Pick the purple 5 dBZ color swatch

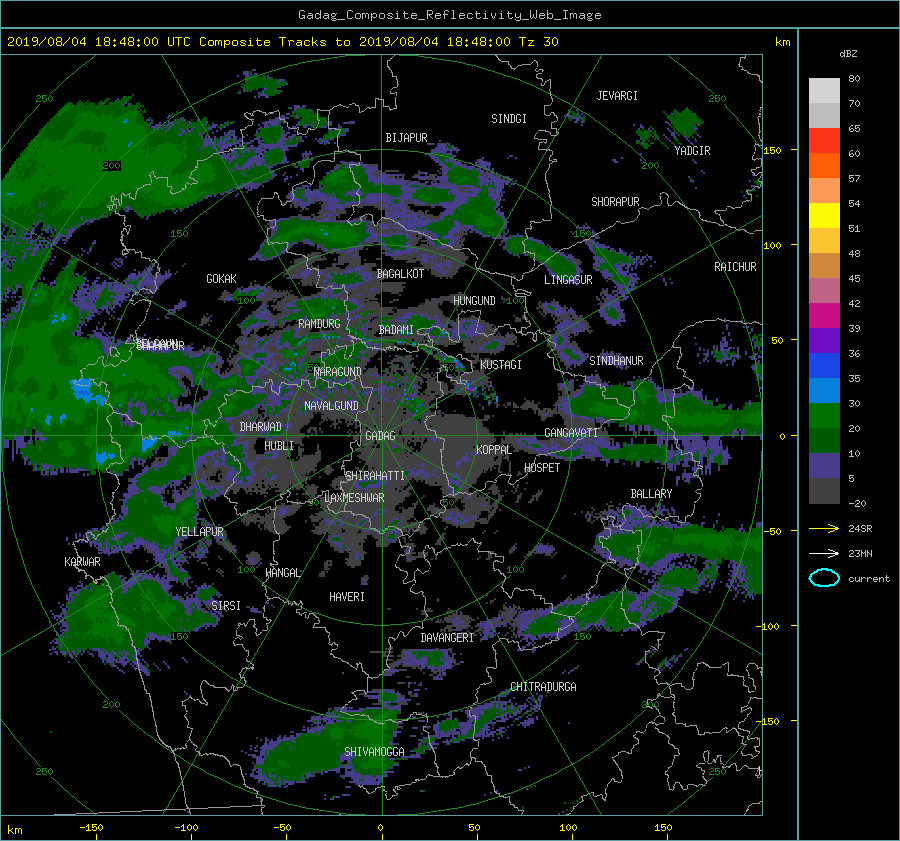824,466
